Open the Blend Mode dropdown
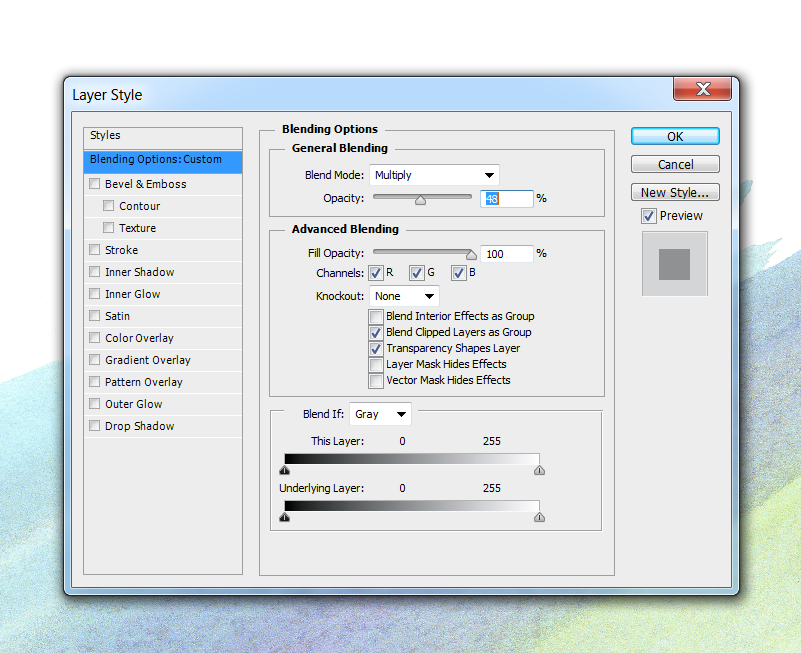Image resolution: width=801 pixels, height=653 pixels. (x=434, y=175)
